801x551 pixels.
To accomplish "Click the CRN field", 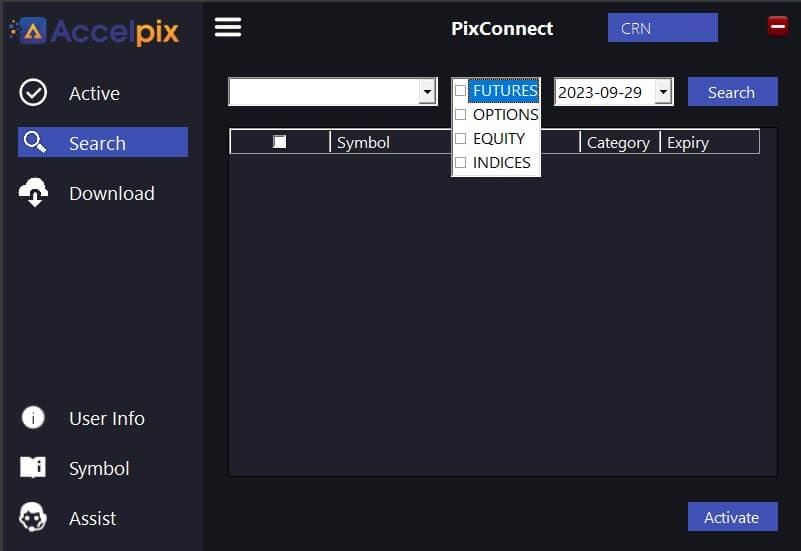I will [663, 28].
